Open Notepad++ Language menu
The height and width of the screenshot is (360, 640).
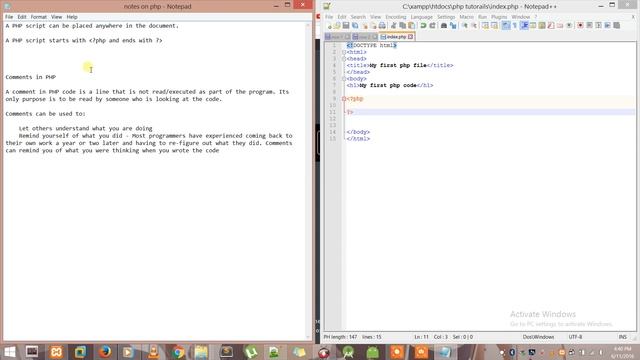422,17
